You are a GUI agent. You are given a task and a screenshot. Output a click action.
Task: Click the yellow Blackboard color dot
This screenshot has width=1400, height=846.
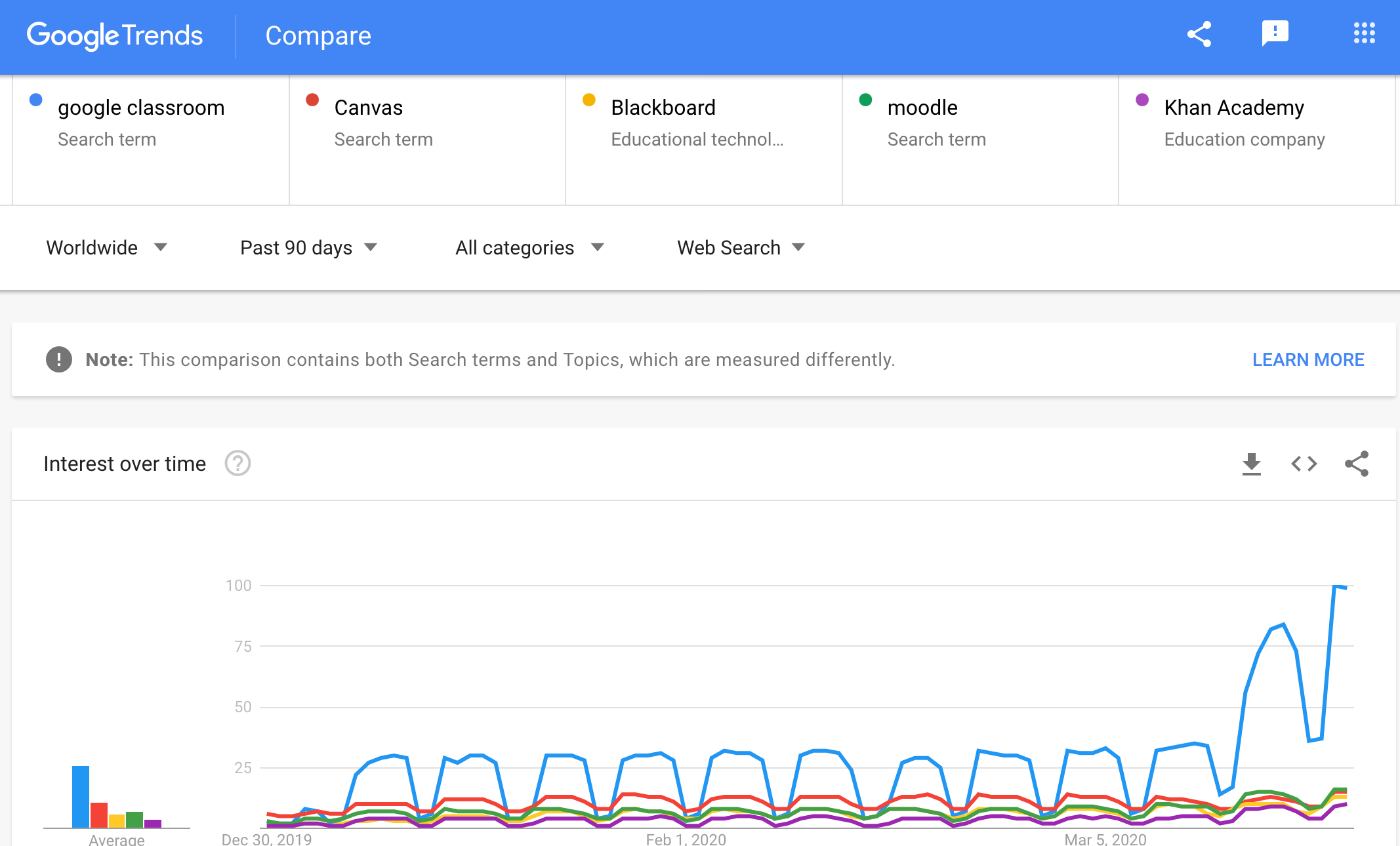589,100
